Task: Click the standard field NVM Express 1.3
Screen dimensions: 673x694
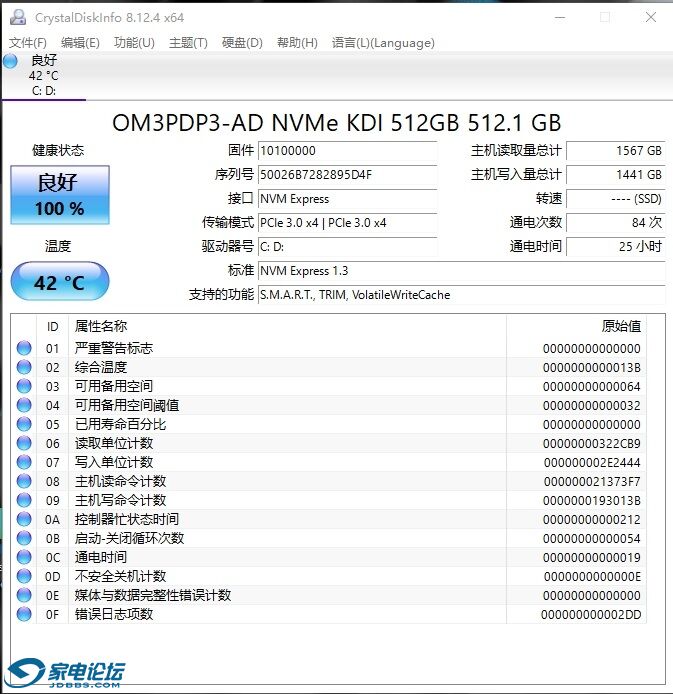Action: (461, 271)
